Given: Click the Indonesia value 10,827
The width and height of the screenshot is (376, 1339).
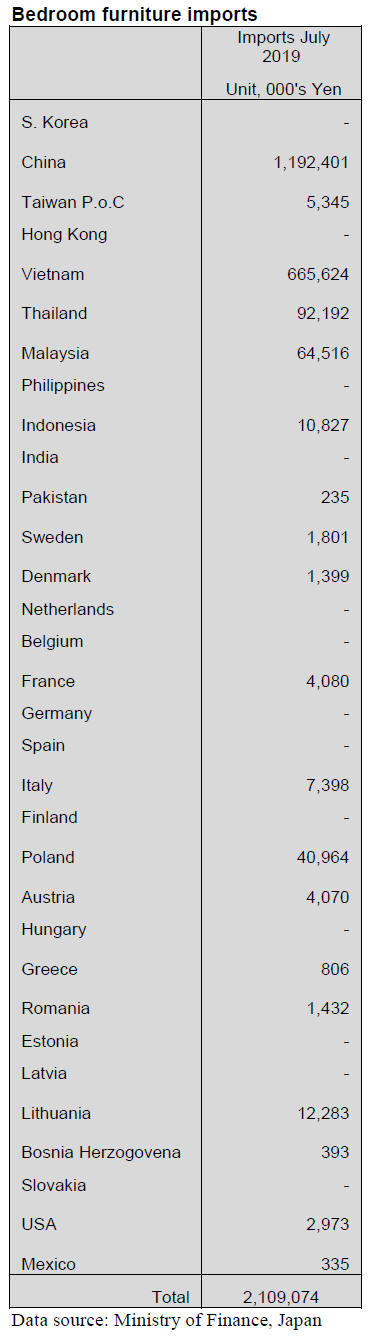Looking at the screenshot, I should coord(323,425).
